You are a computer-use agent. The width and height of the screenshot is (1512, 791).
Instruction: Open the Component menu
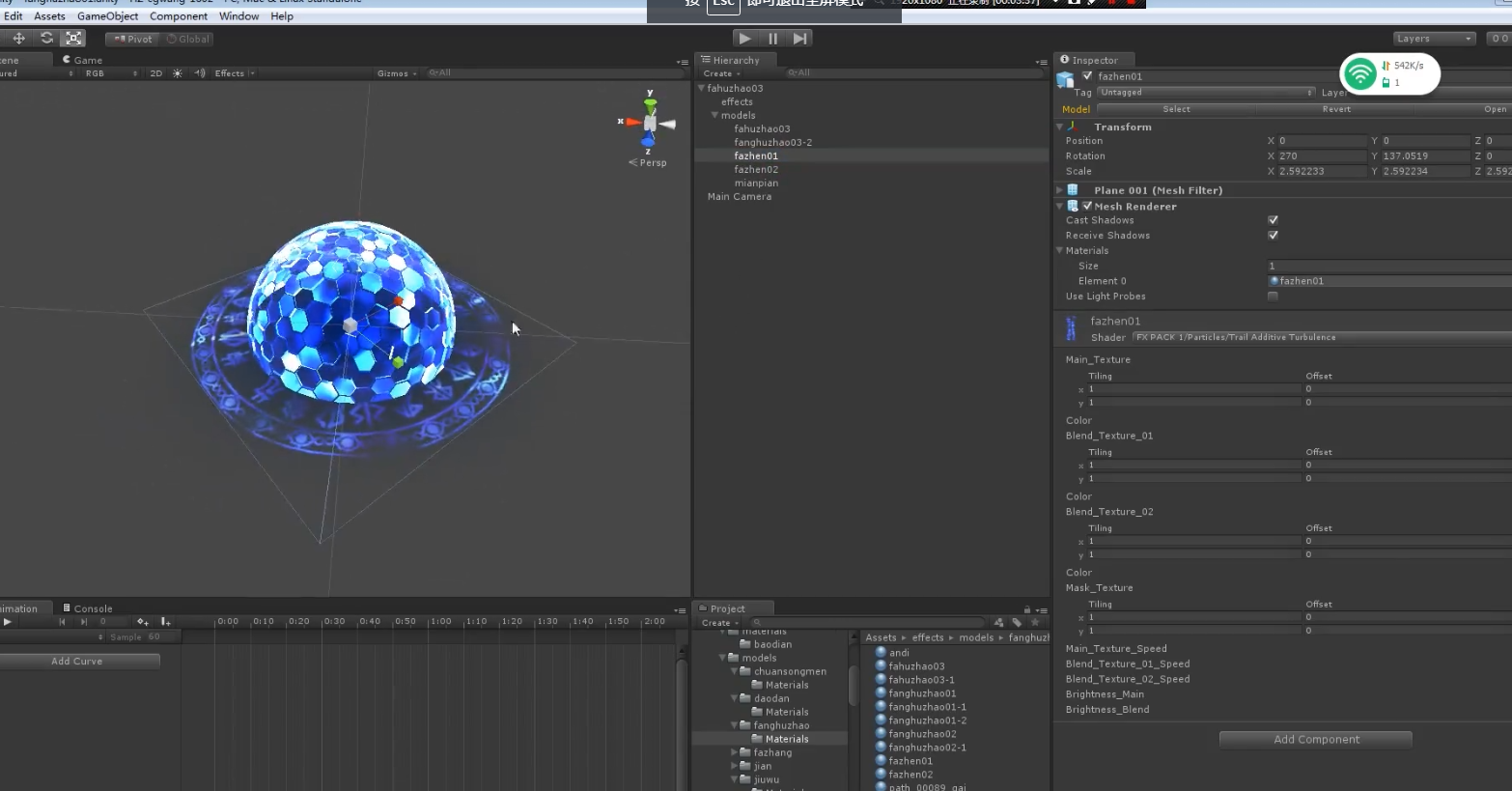179,16
